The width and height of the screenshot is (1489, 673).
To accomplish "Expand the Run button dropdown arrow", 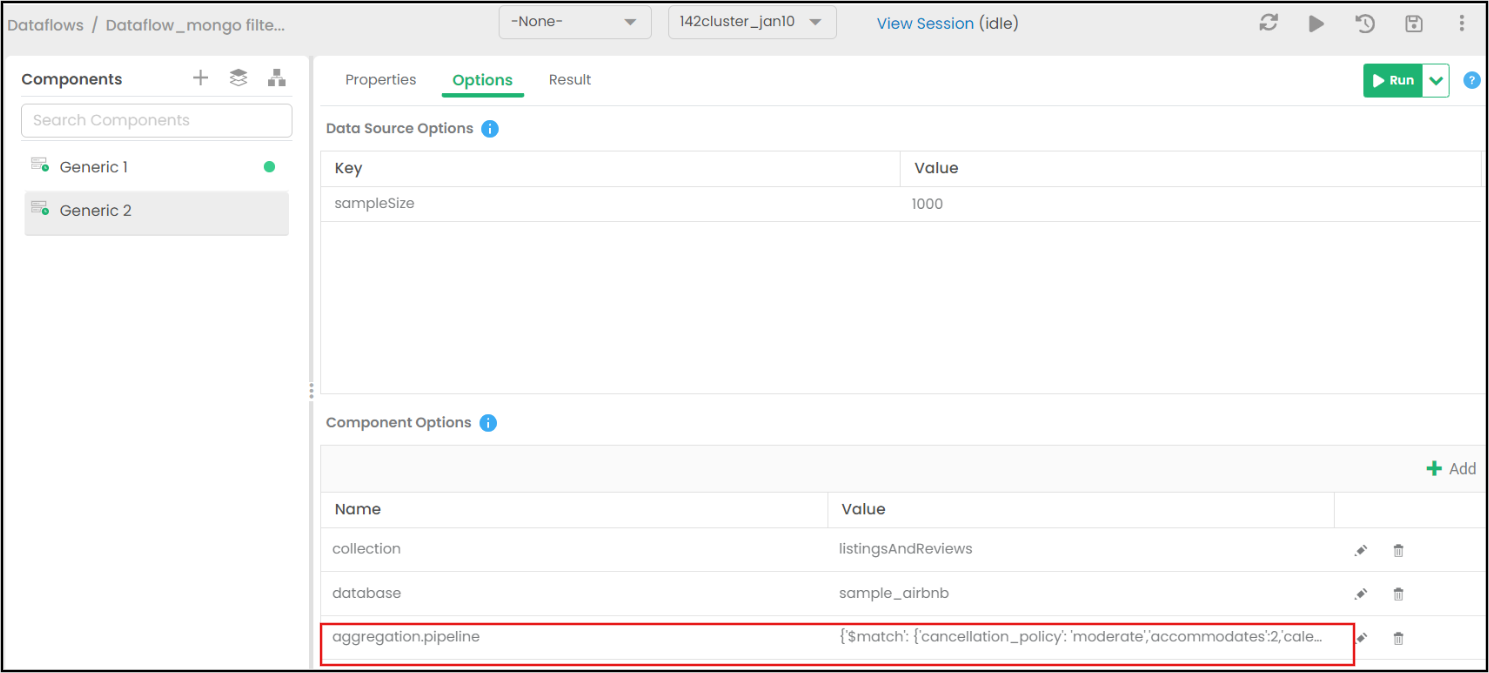I will pyautogui.click(x=1436, y=81).
